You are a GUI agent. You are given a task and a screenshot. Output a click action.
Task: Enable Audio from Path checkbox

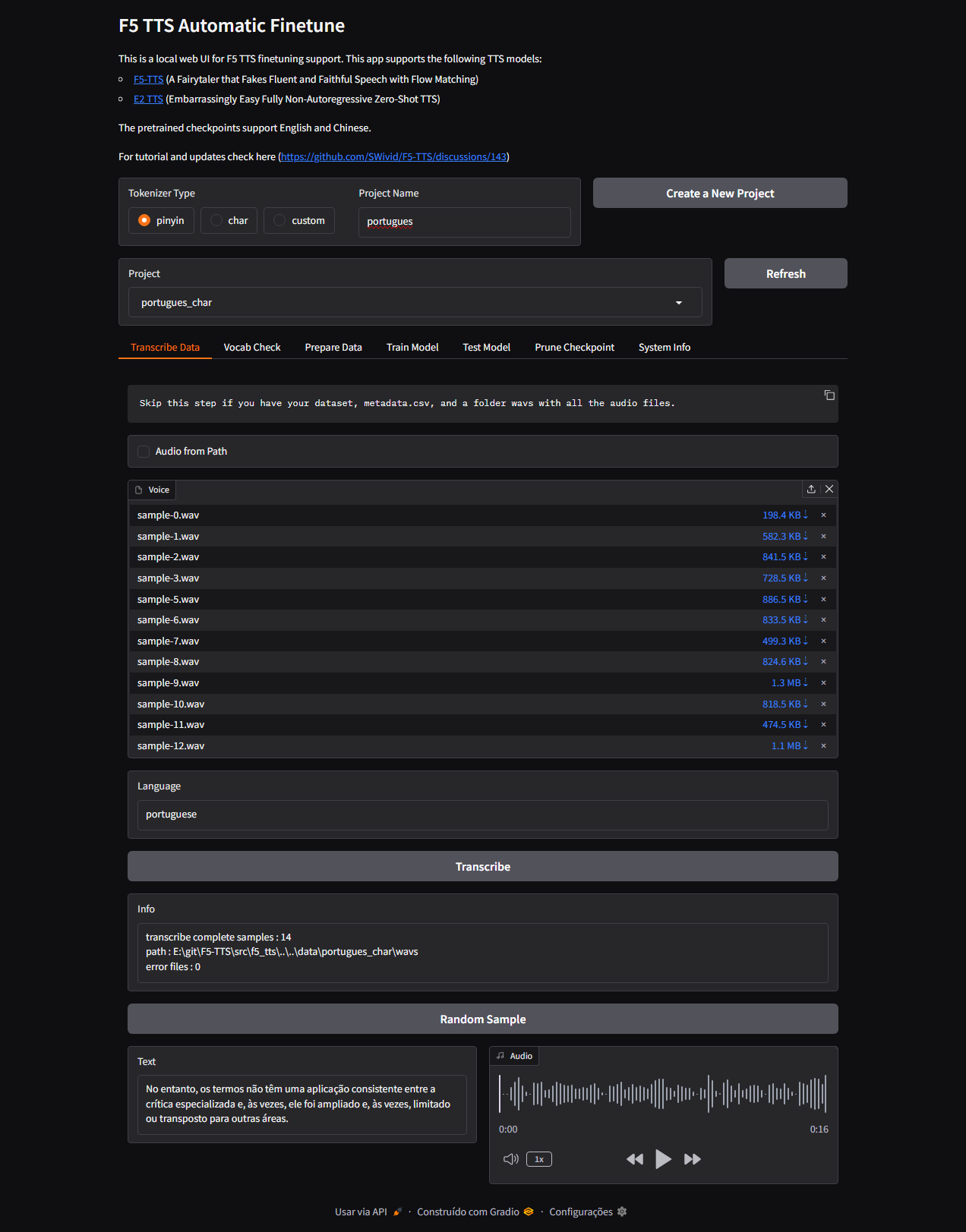pos(144,452)
